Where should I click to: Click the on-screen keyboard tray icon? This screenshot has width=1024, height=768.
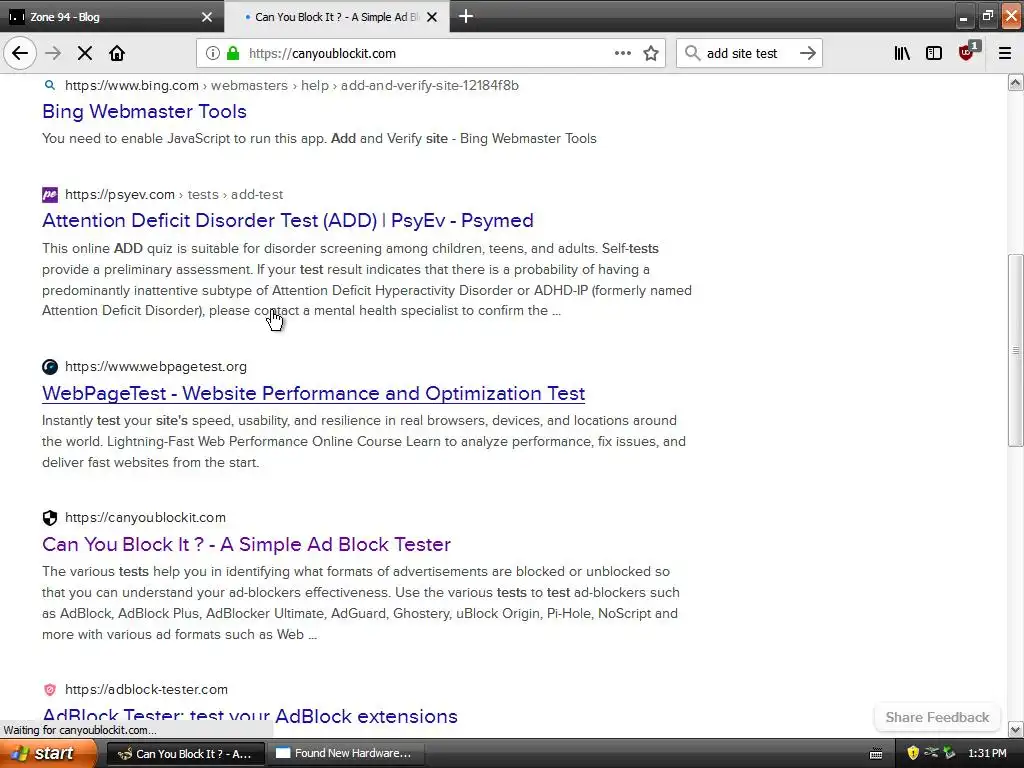coord(876,754)
